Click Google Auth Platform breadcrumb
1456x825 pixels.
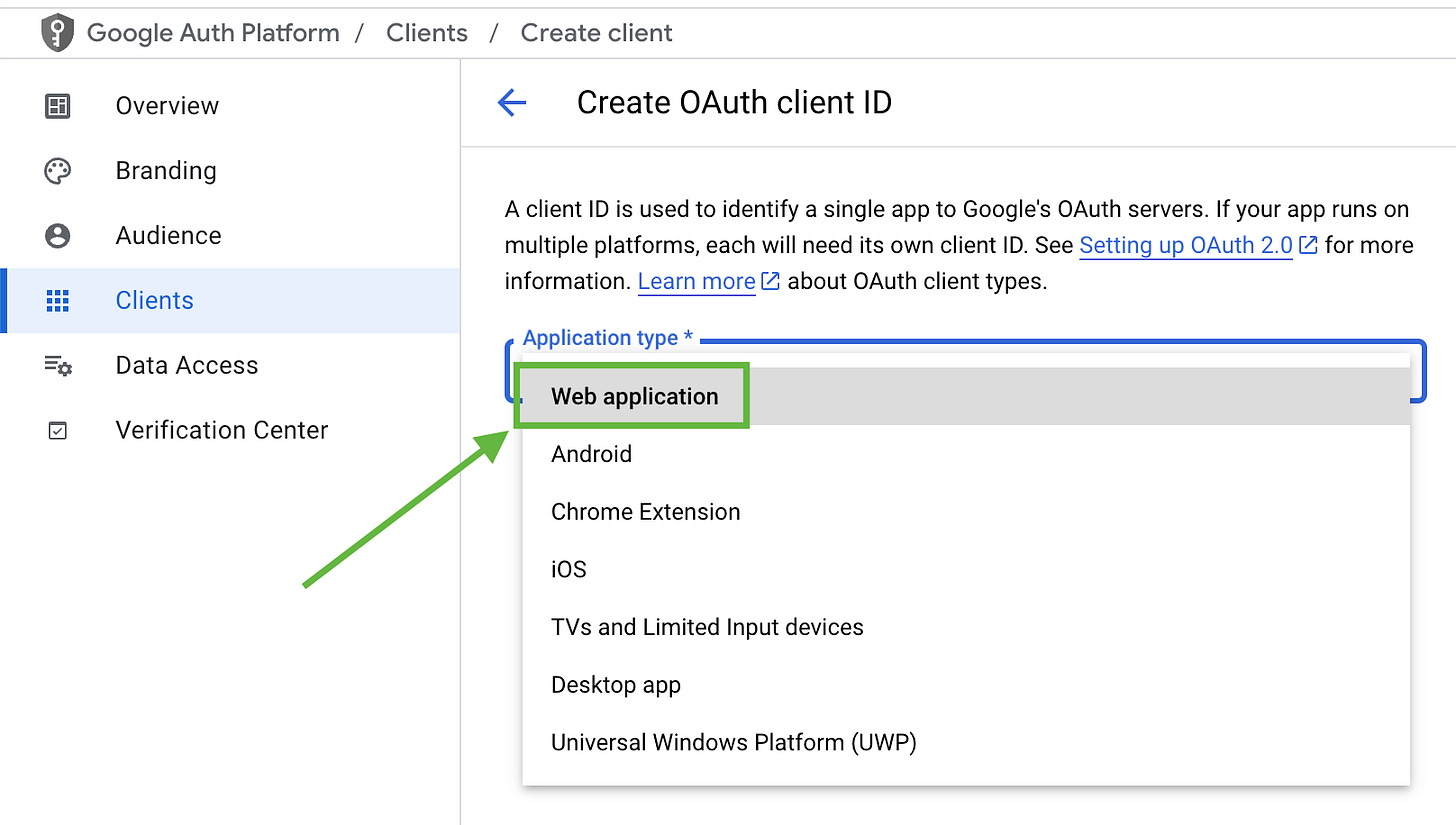coord(213,33)
